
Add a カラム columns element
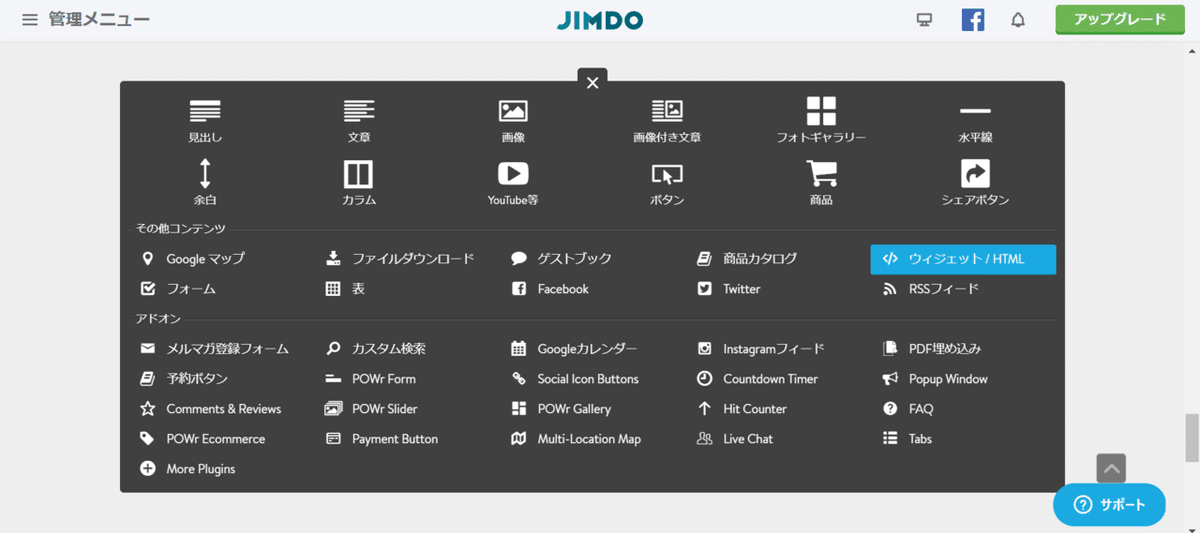[359, 183]
